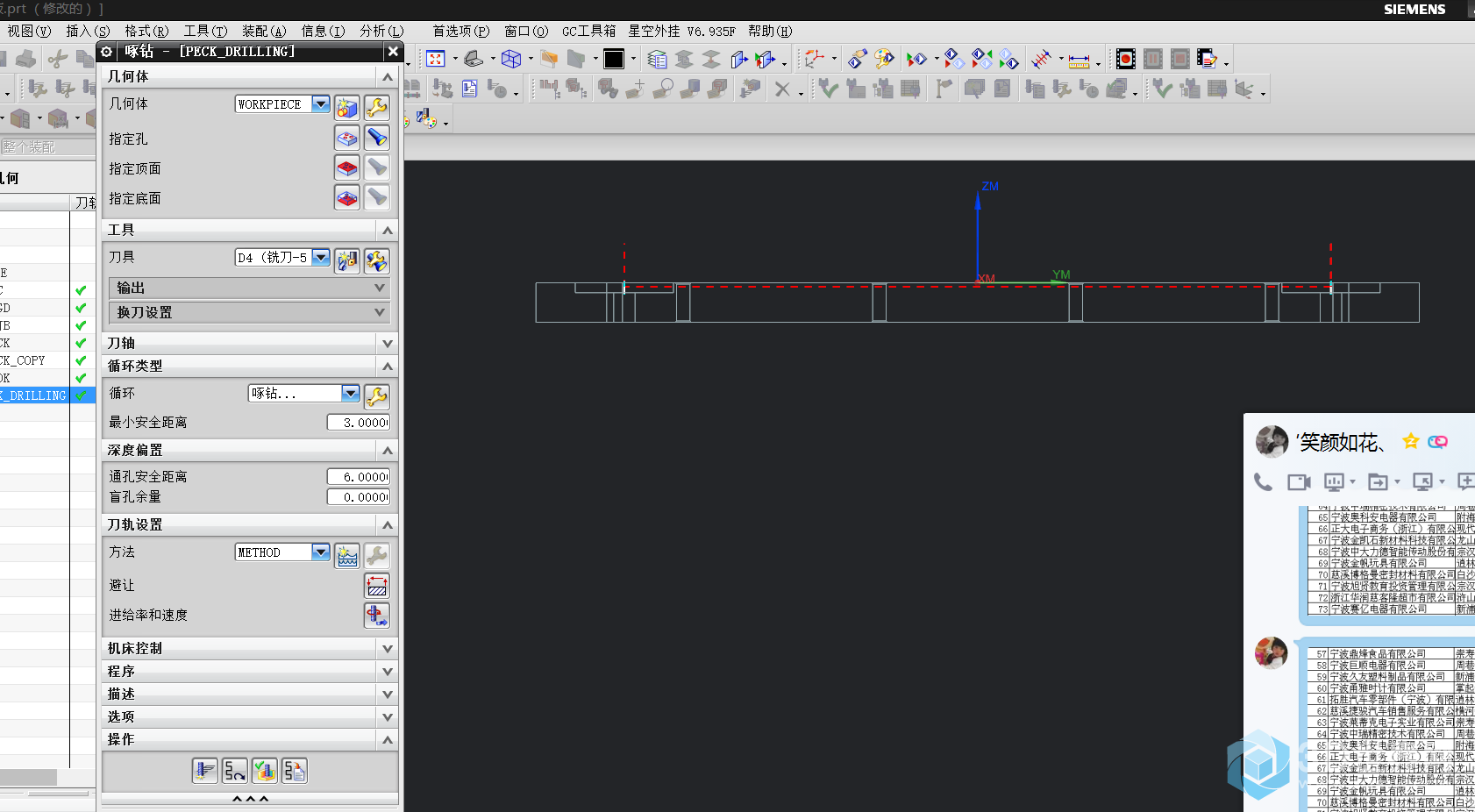Expand the 机床控制 section
This screenshot has height=812, width=1475.
[387, 648]
